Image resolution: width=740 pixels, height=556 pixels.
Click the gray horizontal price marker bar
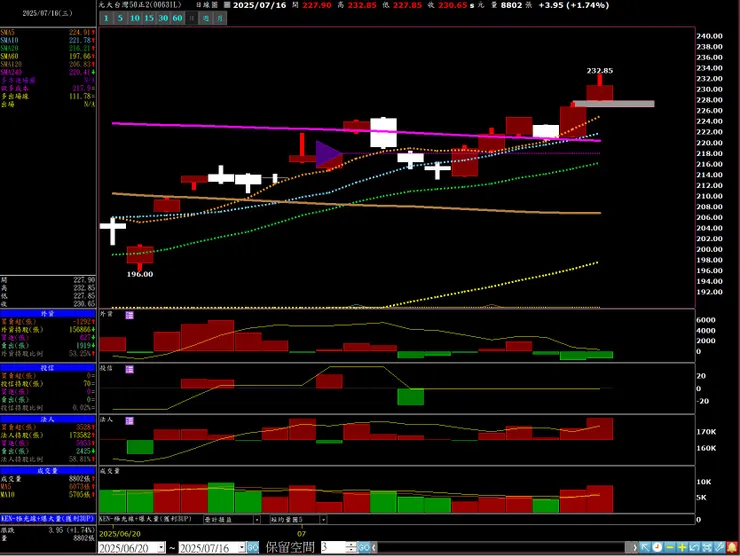coord(614,104)
